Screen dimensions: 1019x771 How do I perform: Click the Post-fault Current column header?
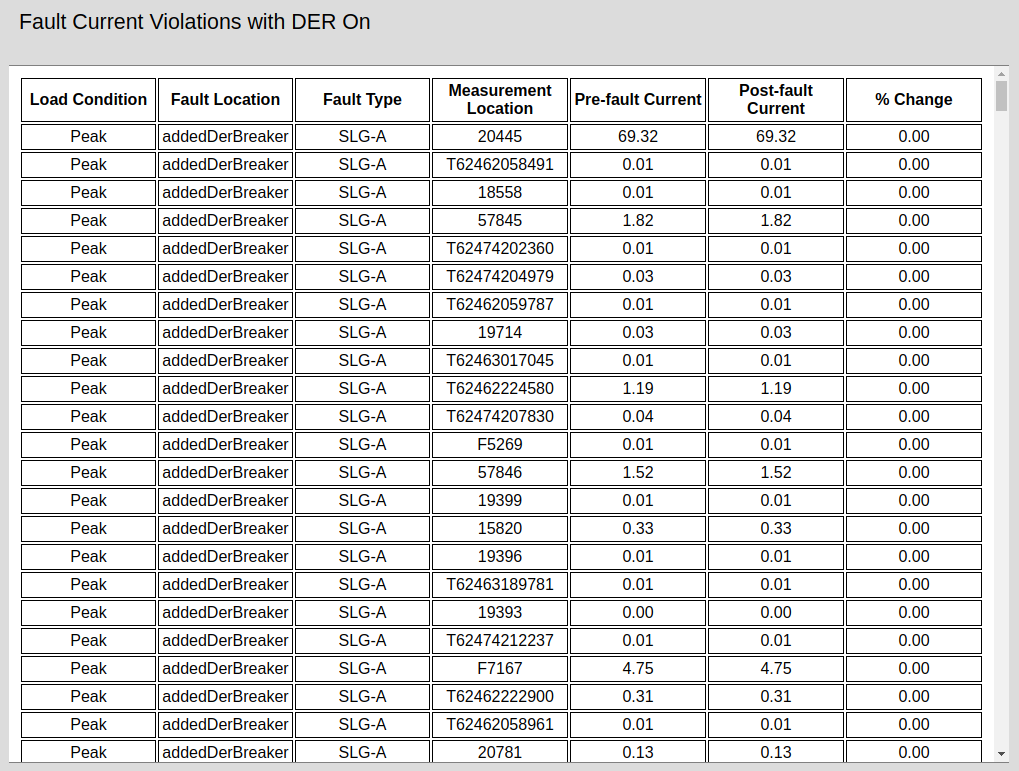(776, 99)
